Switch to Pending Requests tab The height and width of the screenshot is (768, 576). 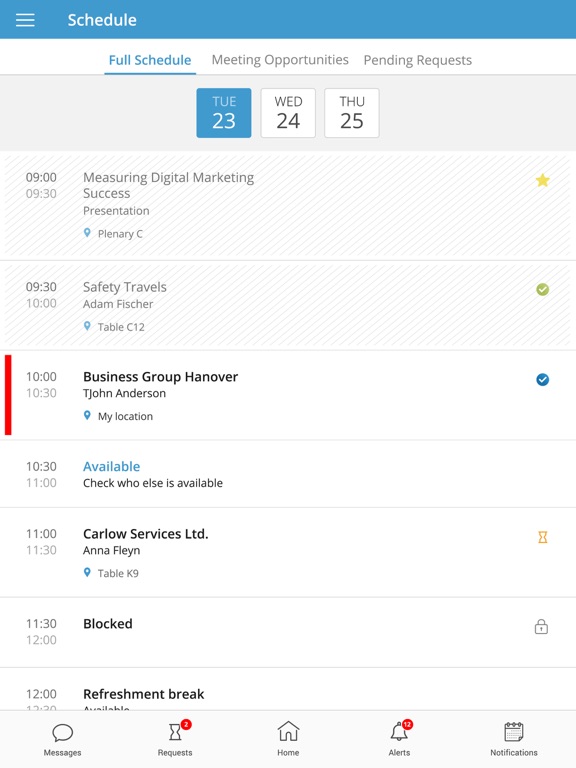tap(418, 60)
